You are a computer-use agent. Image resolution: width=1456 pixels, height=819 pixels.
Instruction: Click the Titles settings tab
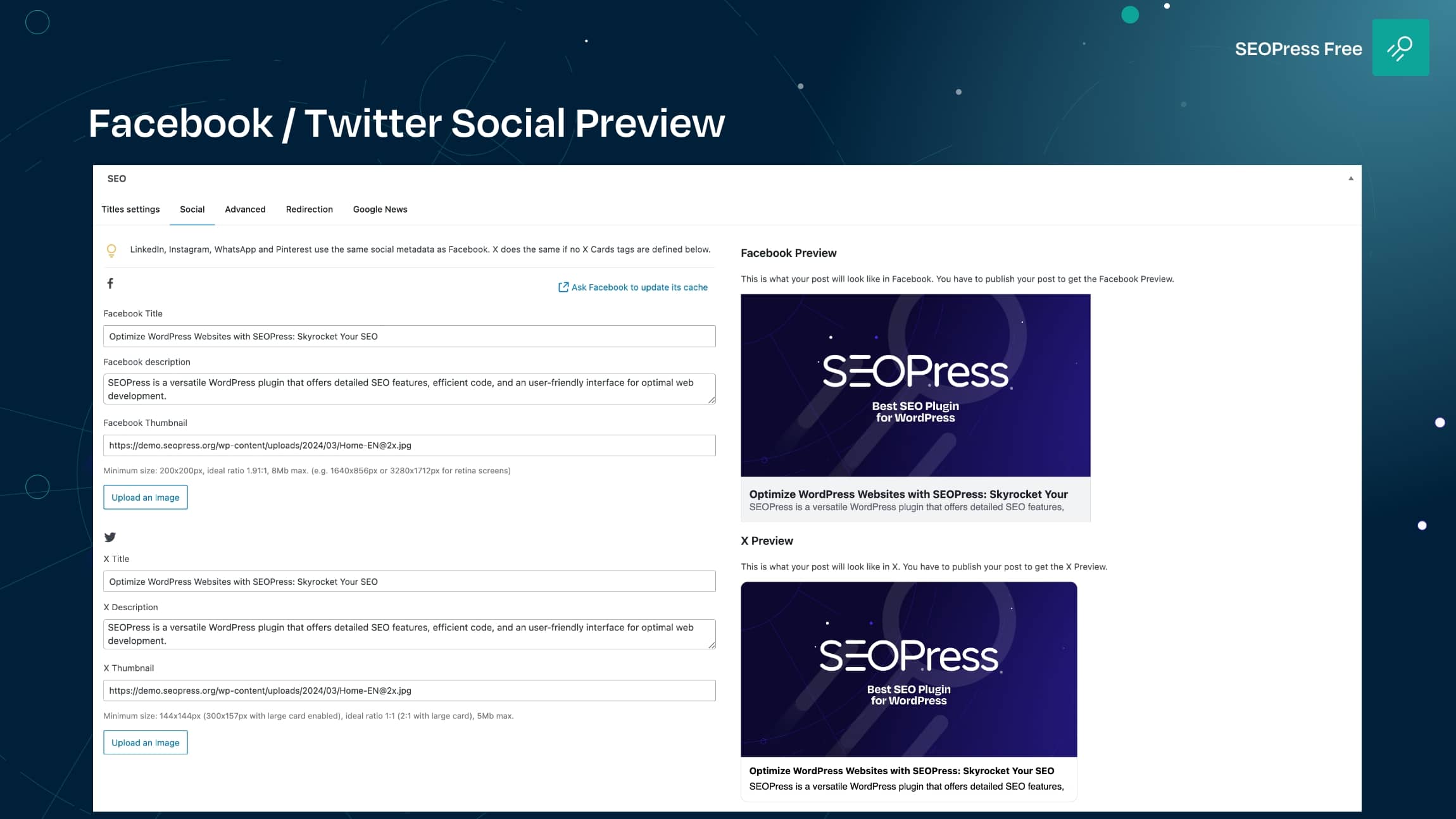click(130, 209)
